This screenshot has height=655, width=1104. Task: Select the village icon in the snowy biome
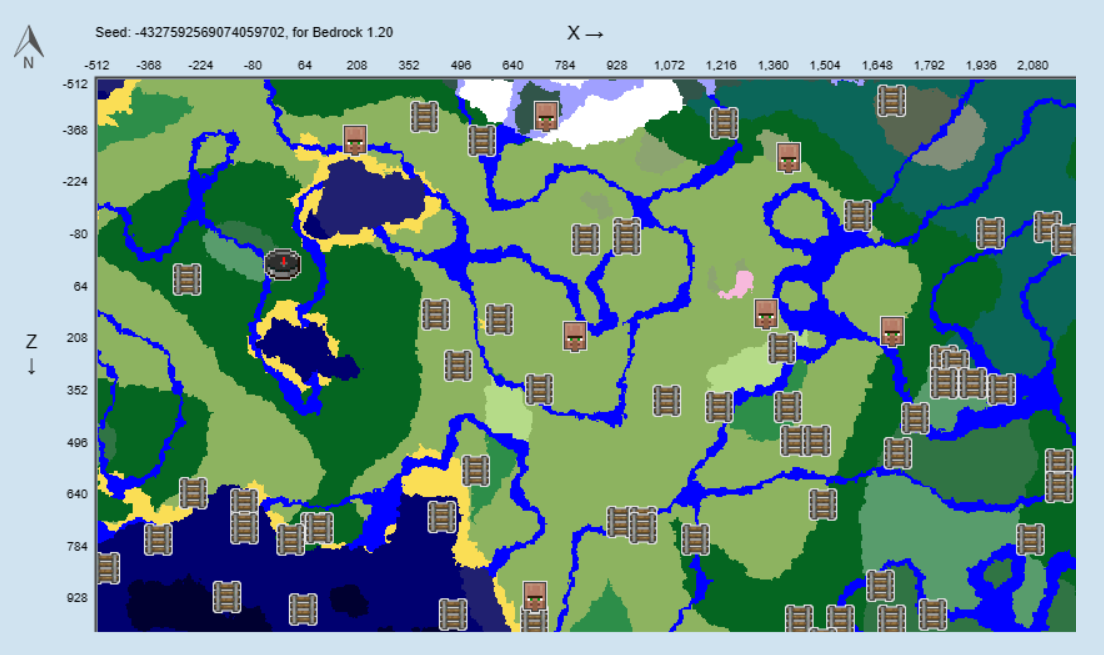548,115
